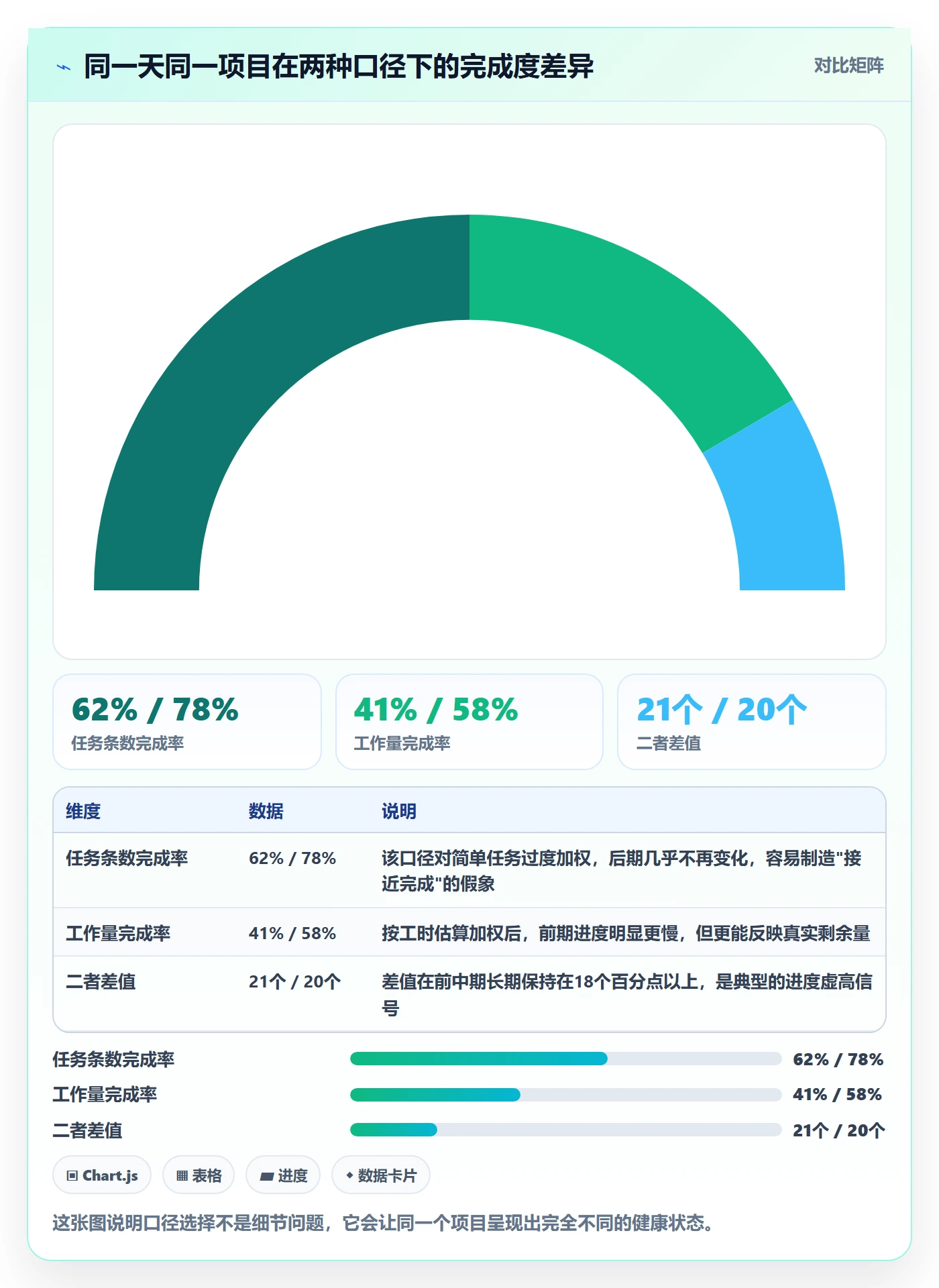Click the 数据 column header
This screenshot has height=1288, width=939.
pos(266,811)
